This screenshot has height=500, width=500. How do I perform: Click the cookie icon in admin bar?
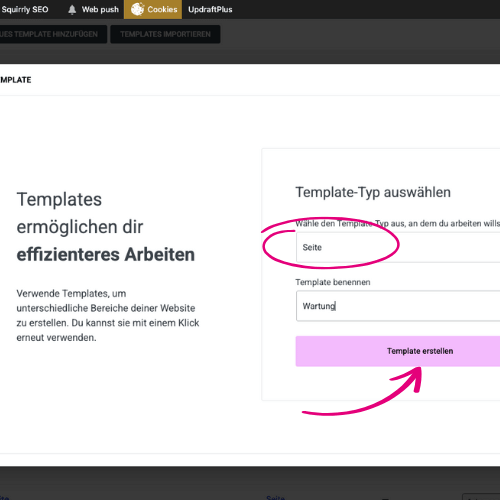[137, 9]
